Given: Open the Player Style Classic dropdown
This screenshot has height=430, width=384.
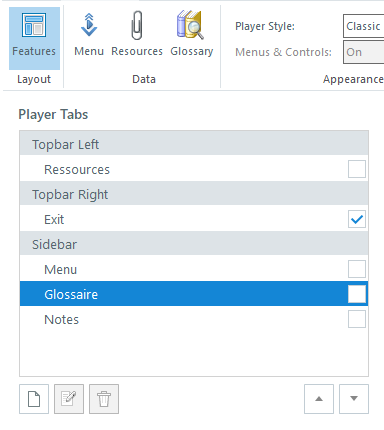Looking at the screenshot, I should coord(364,26).
